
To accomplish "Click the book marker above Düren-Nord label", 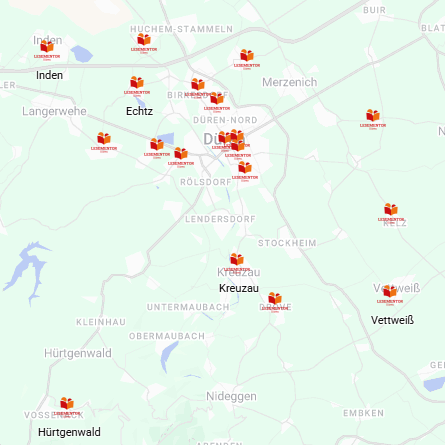I will coord(217,101).
